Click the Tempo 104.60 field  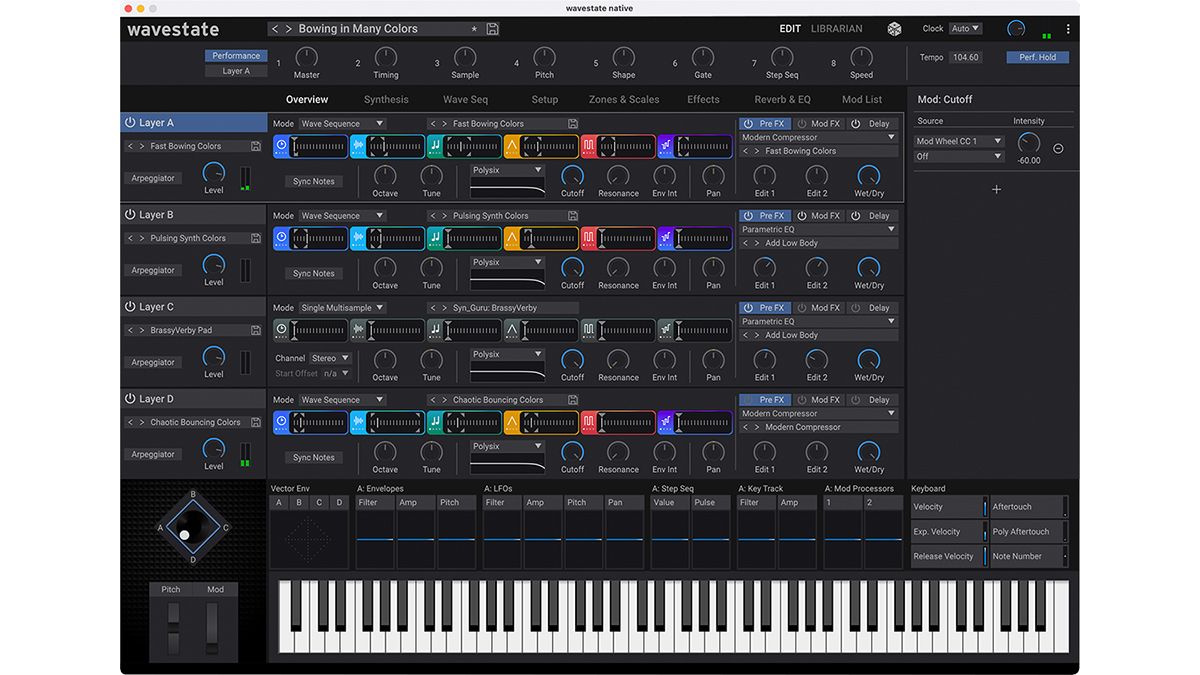point(965,57)
